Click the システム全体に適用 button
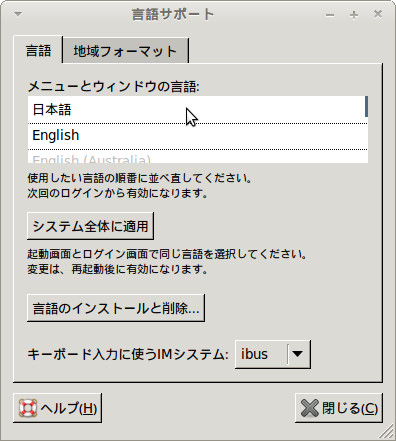This screenshot has height=441, width=396. click(x=90, y=226)
